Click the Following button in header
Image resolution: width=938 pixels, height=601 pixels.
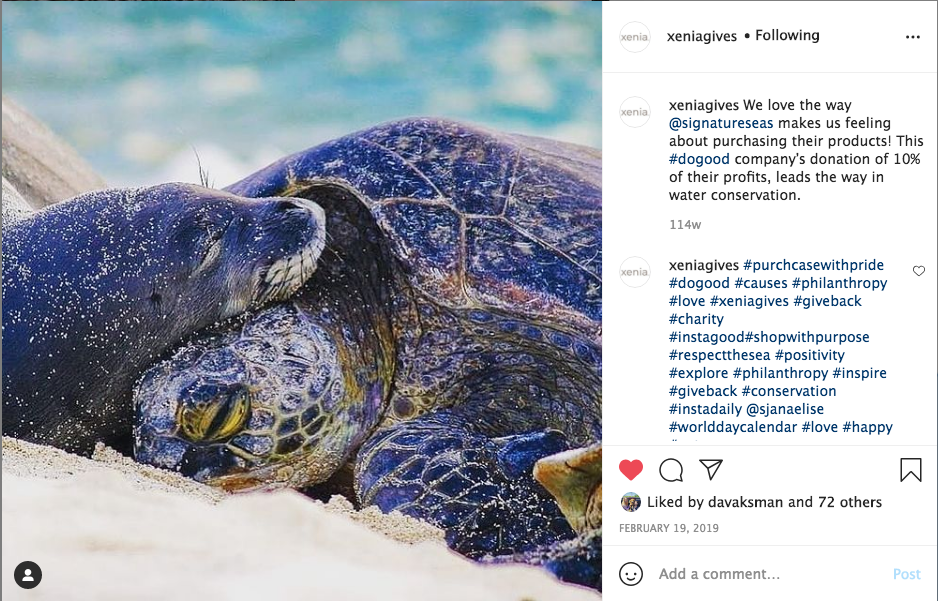[787, 36]
